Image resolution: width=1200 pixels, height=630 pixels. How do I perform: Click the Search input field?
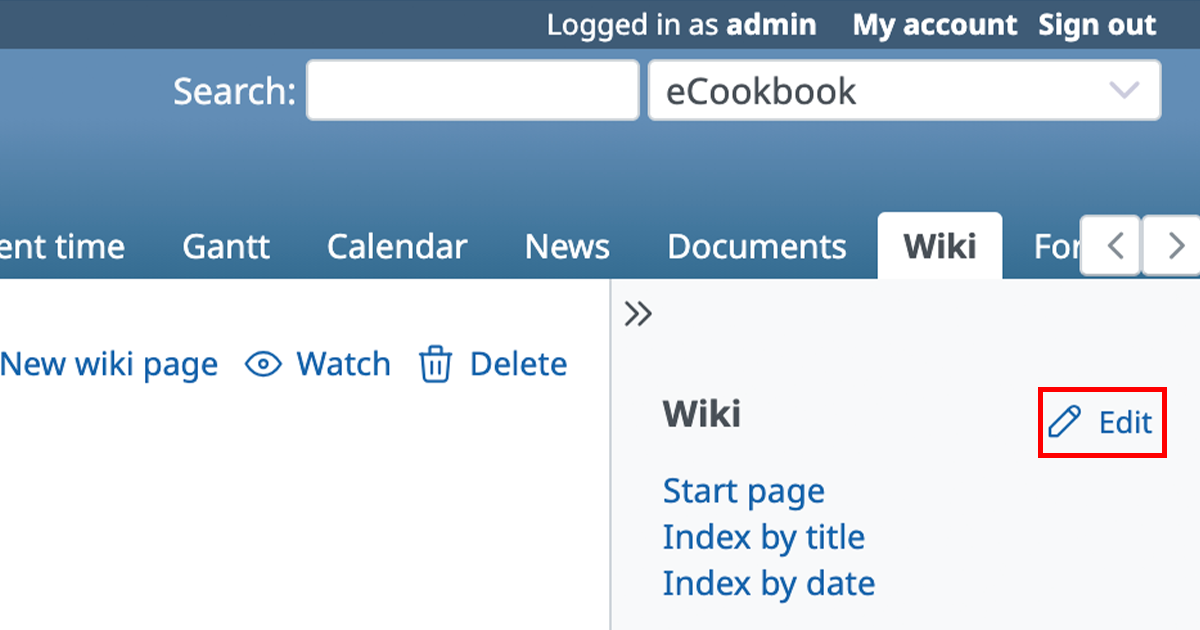point(472,91)
